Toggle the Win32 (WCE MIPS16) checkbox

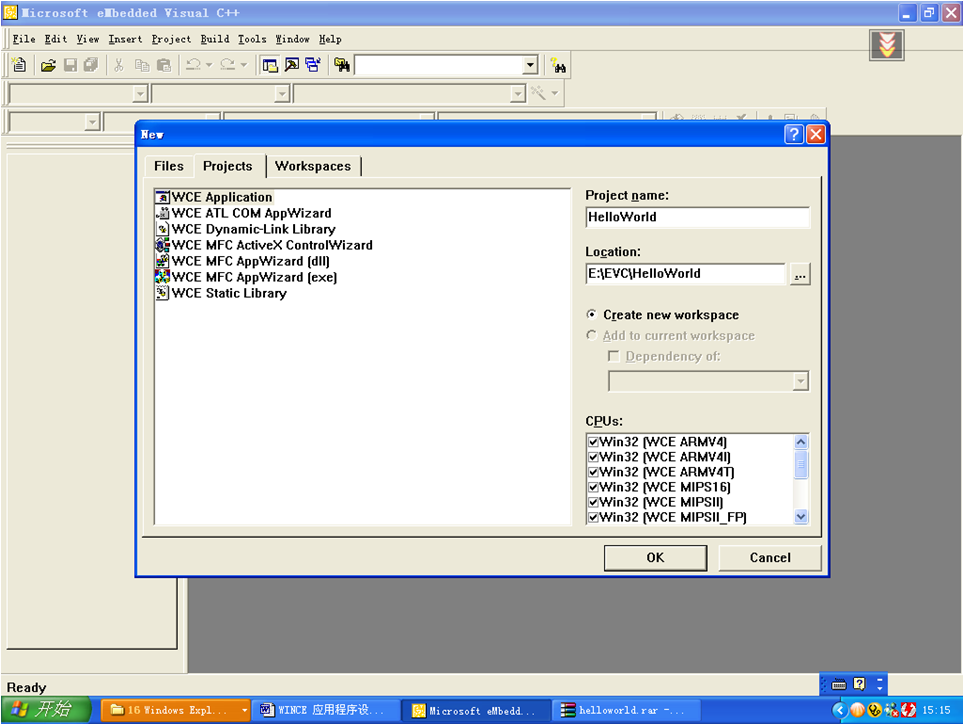[594, 487]
